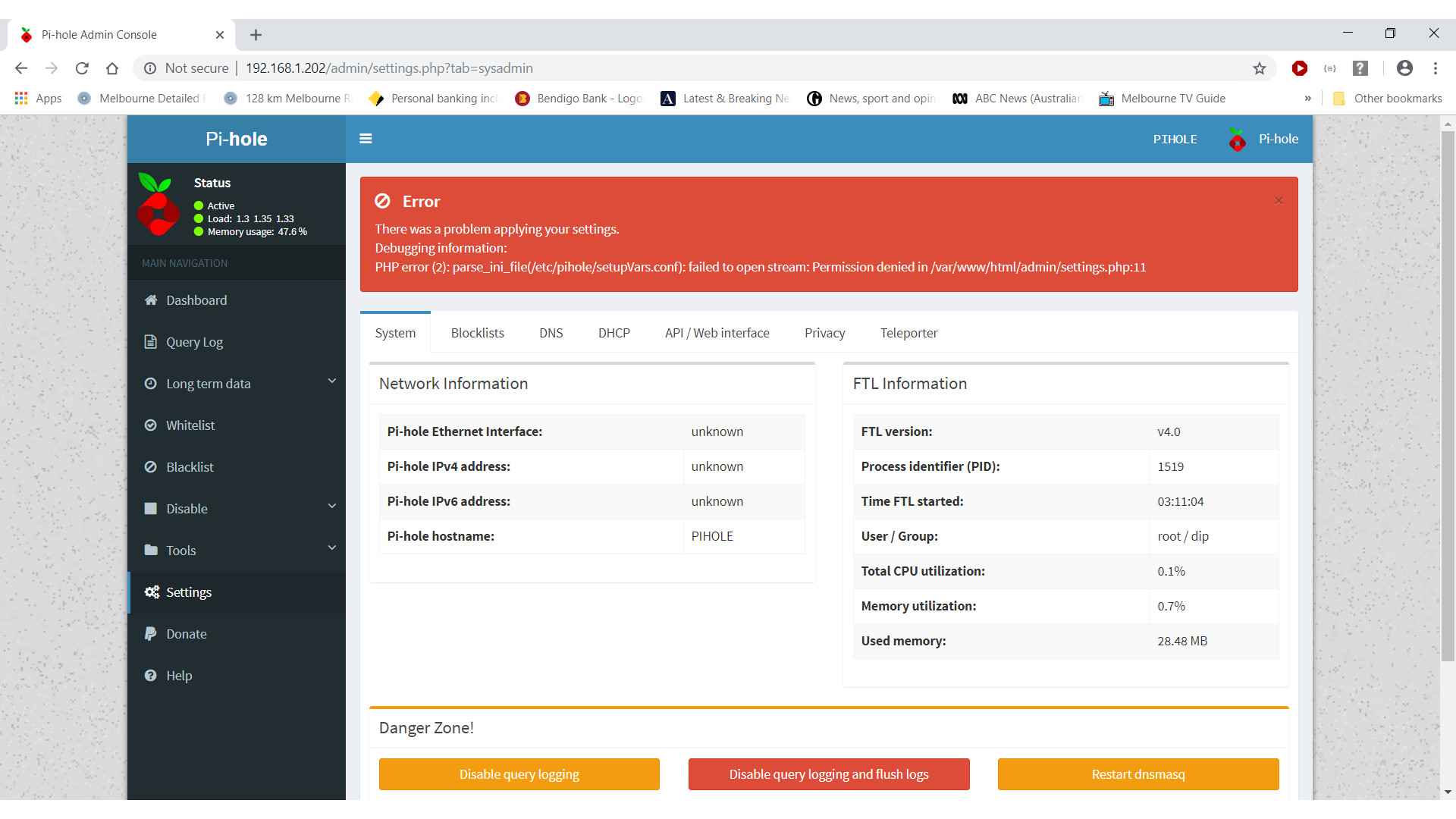Open the Other bookmarks folder
Image resolution: width=1456 pixels, height=819 pixels.
tap(1387, 99)
